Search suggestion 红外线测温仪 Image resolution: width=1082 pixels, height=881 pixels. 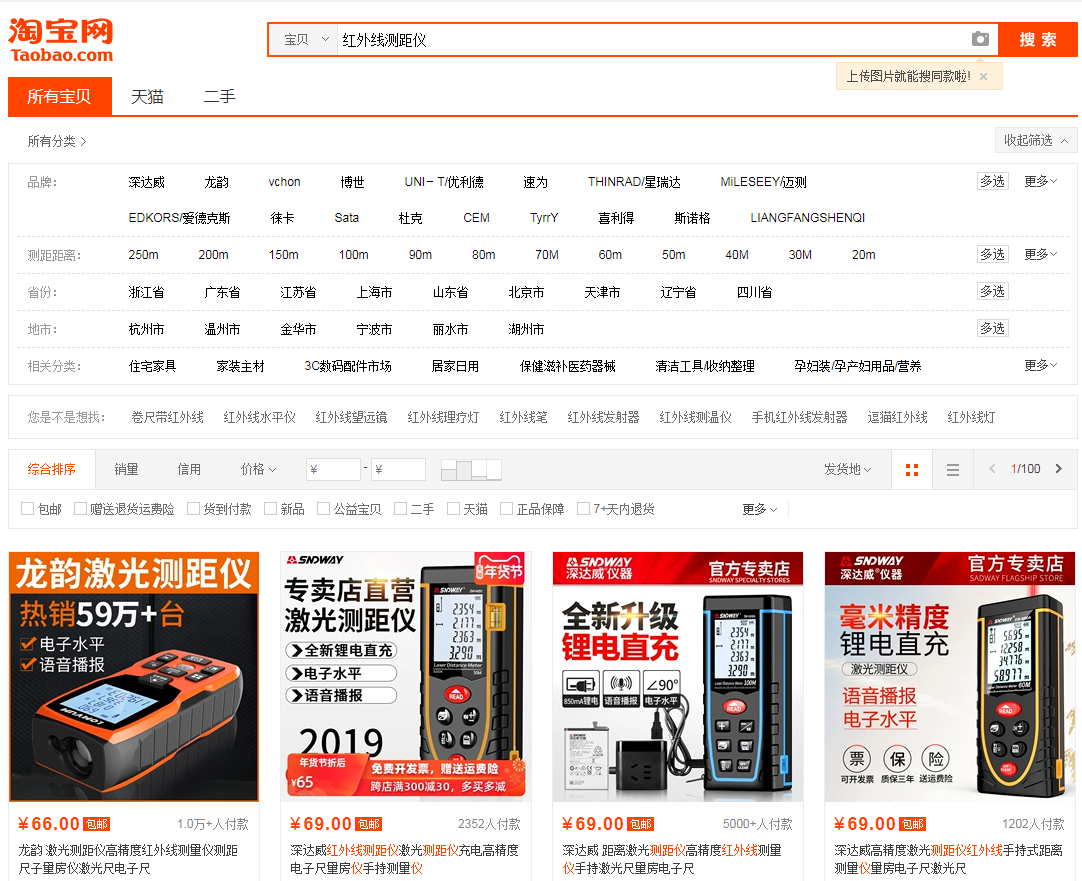coord(696,417)
